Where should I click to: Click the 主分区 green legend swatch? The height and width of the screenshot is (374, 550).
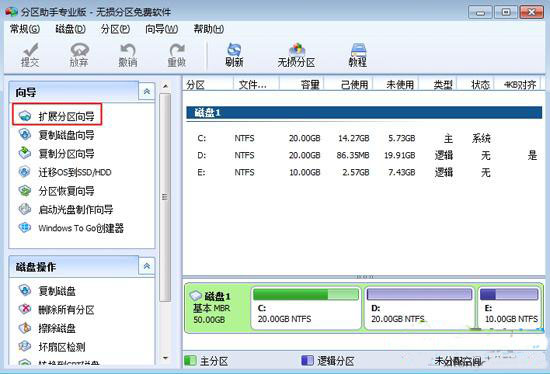click(x=190, y=360)
